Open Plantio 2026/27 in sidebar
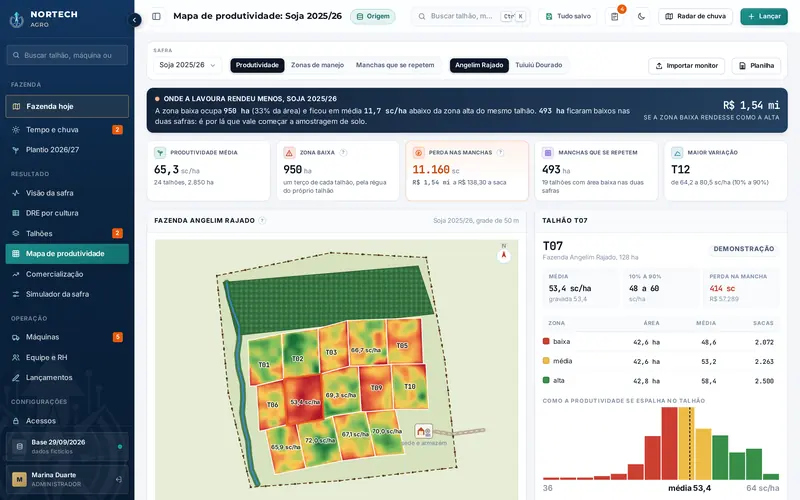Image resolution: width=800 pixels, height=500 pixels. pyautogui.click(x=67, y=149)
